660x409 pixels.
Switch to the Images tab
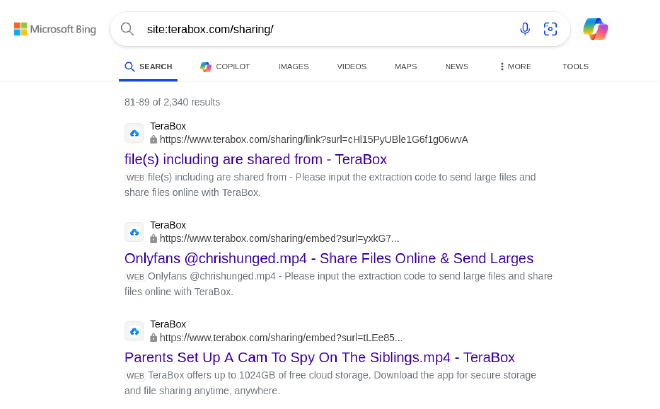(293, 66)
